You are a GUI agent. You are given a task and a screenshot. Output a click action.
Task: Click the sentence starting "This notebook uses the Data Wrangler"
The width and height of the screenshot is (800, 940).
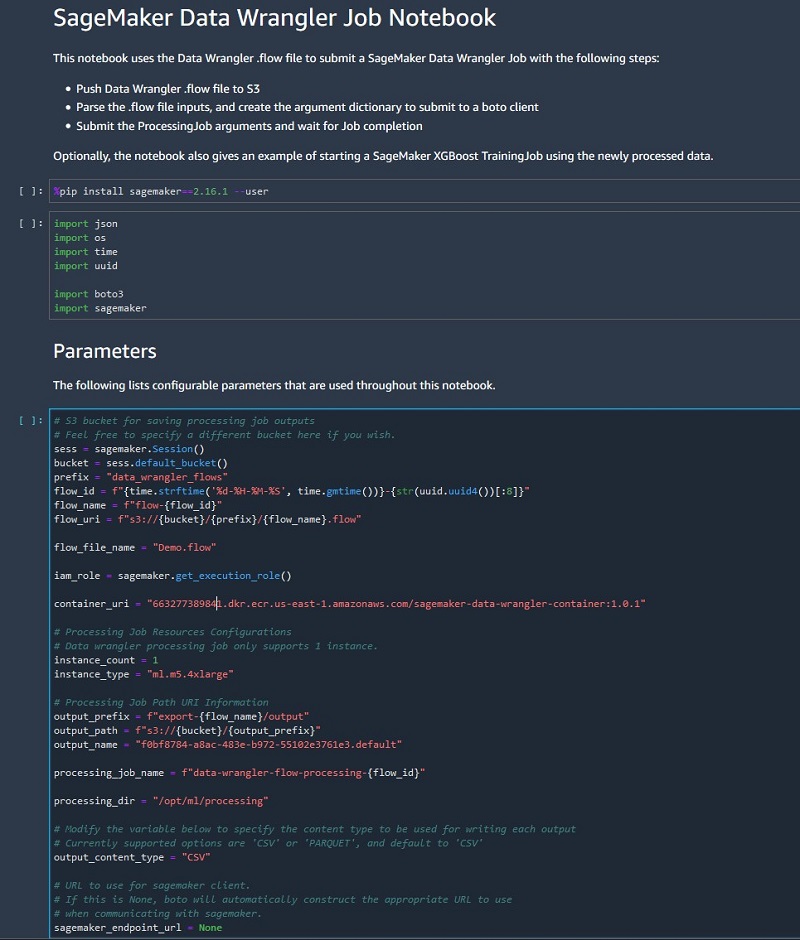coord(356,58)
